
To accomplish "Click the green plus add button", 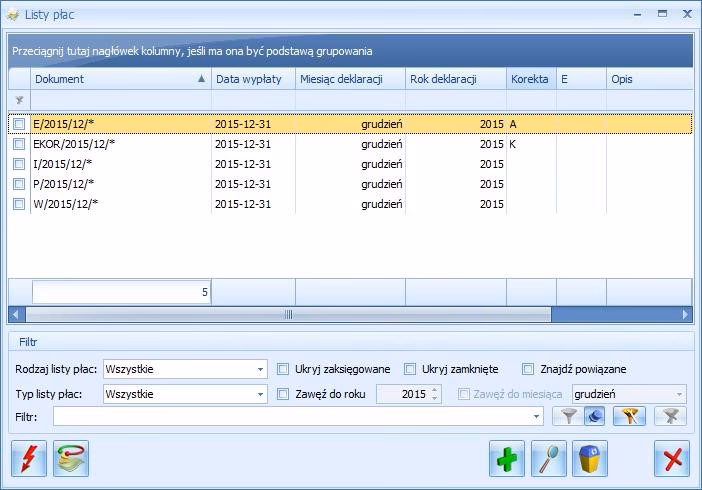I will tap(507, 459).
